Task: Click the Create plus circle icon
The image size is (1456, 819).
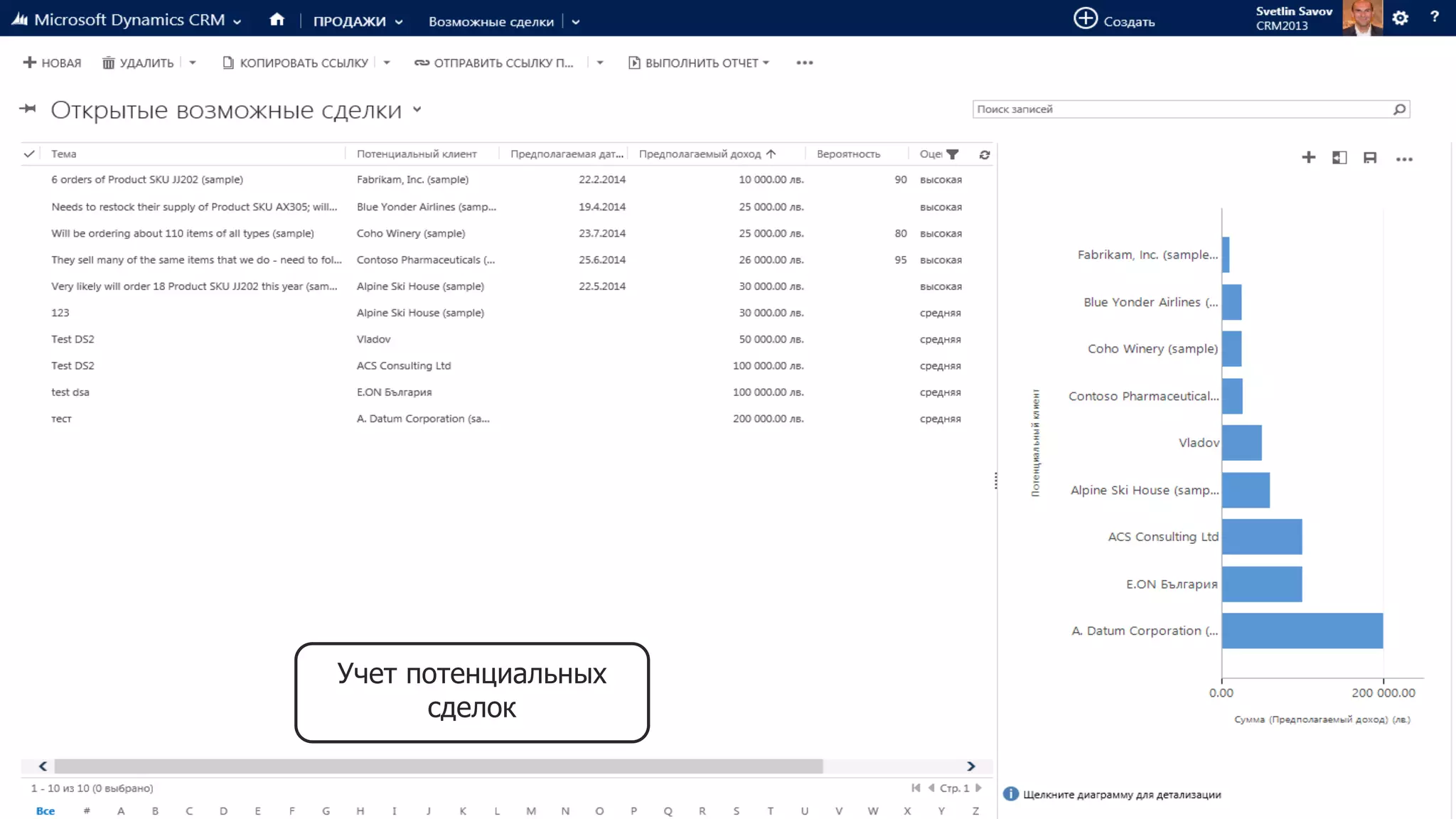Action: (1085, 18)
